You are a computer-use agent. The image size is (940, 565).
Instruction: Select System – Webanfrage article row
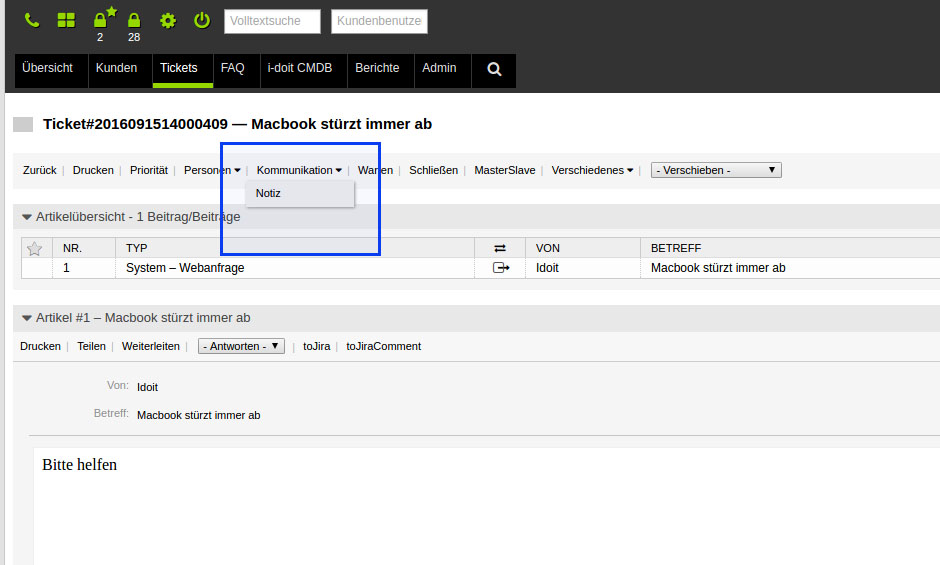185,268
